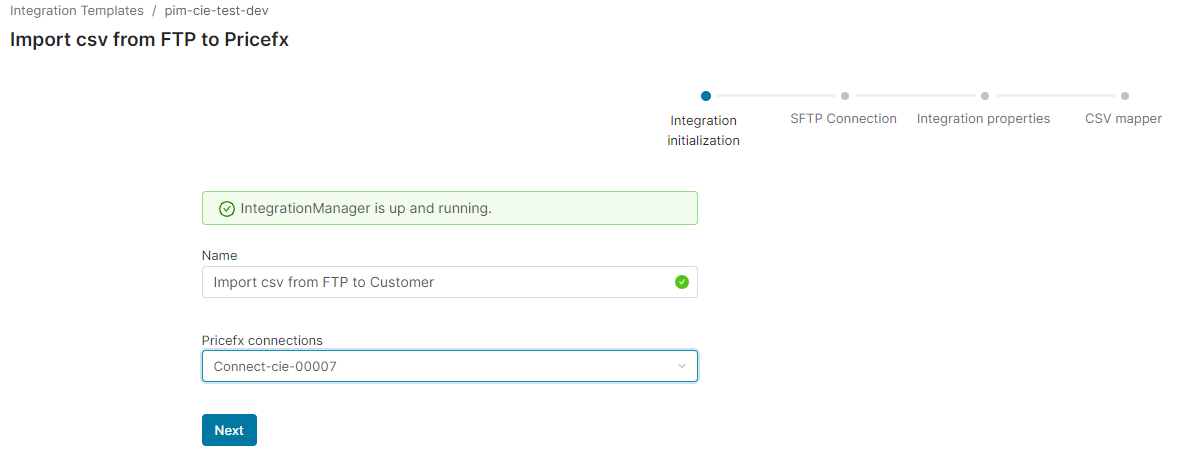
Task: Click the Integration properties step dot
Action: [985, 96]
